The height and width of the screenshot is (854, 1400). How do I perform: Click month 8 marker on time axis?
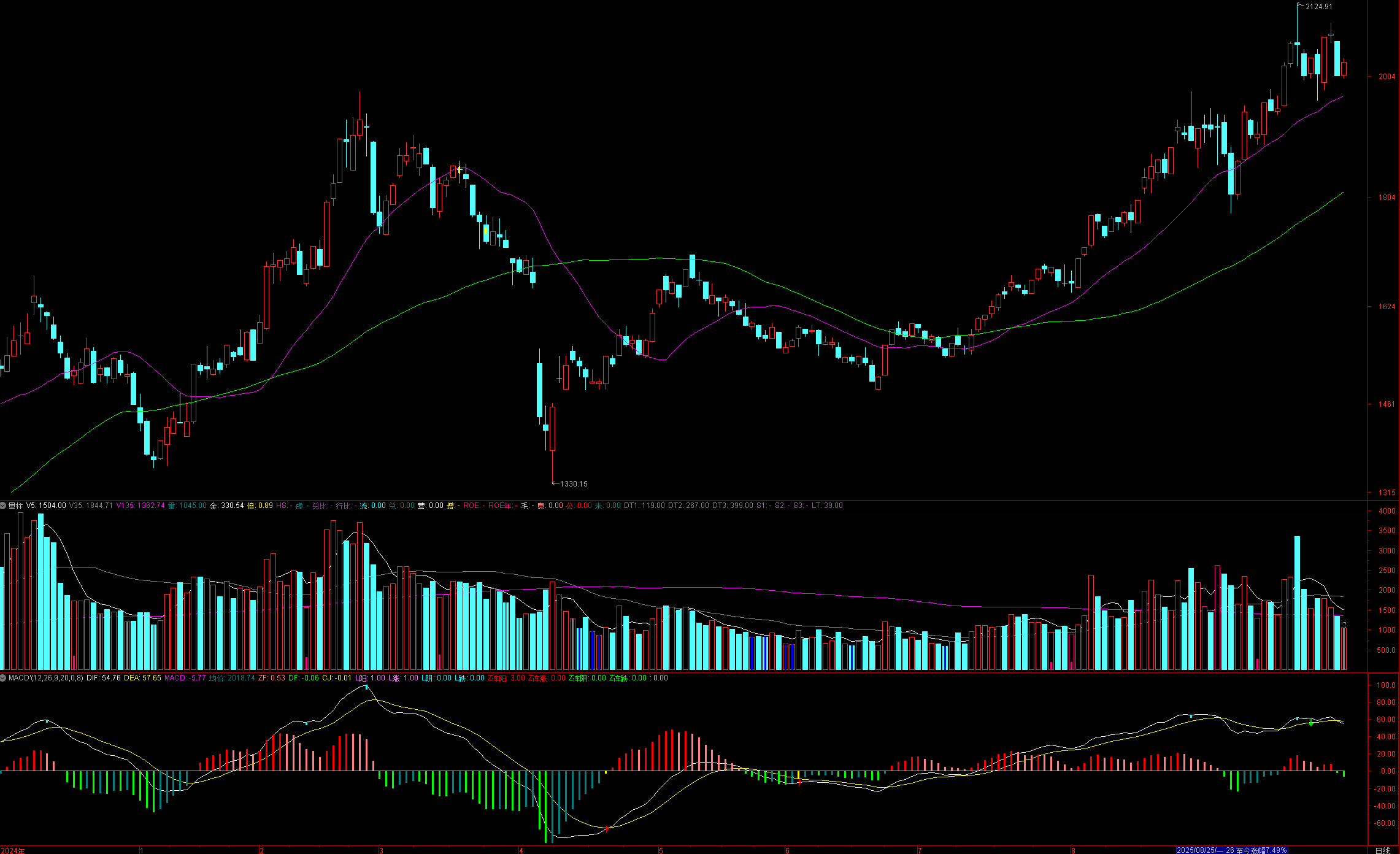pyautogui.click(x=1073, y=850)
